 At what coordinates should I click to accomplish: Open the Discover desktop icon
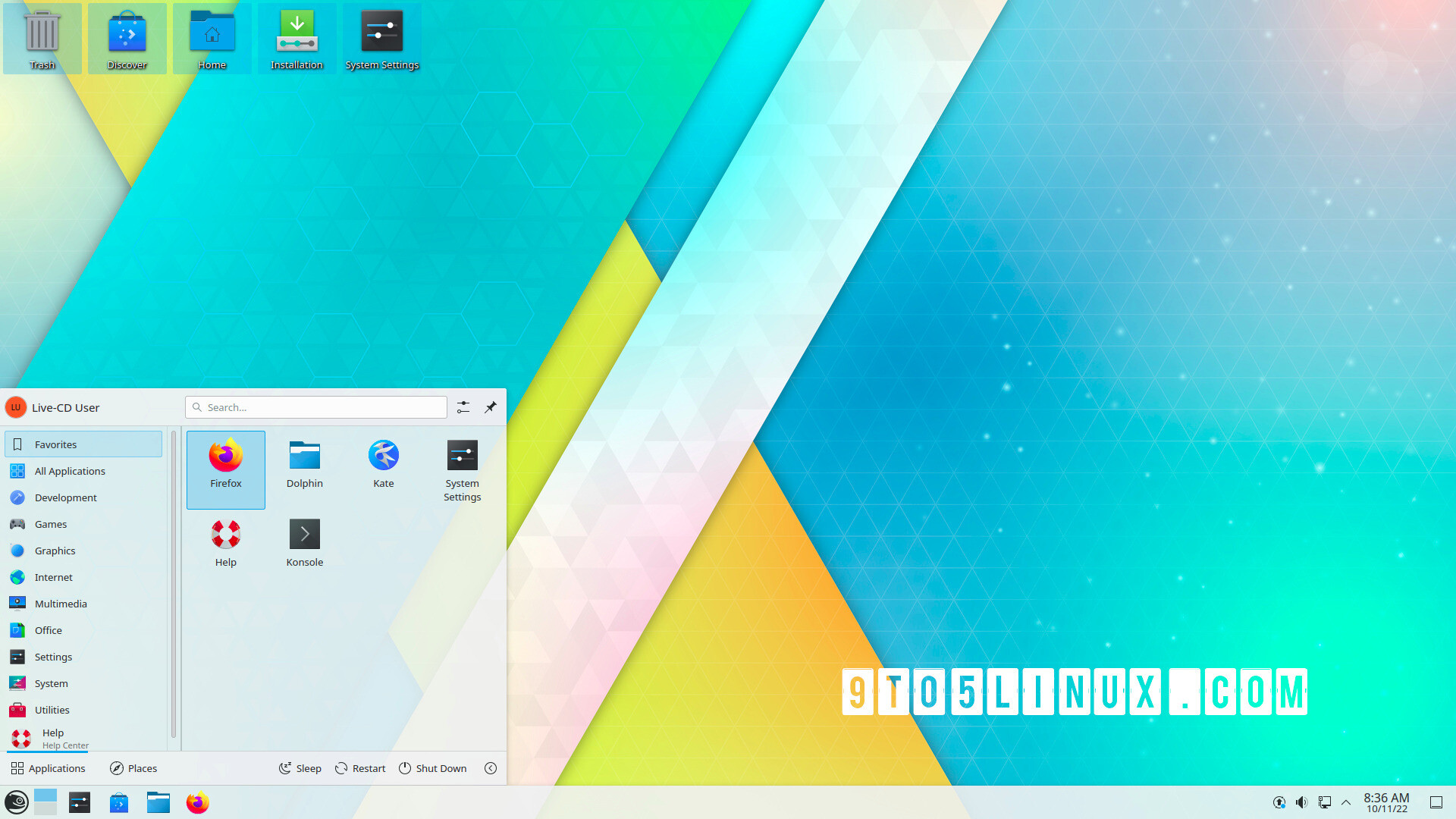click(127, 39)
